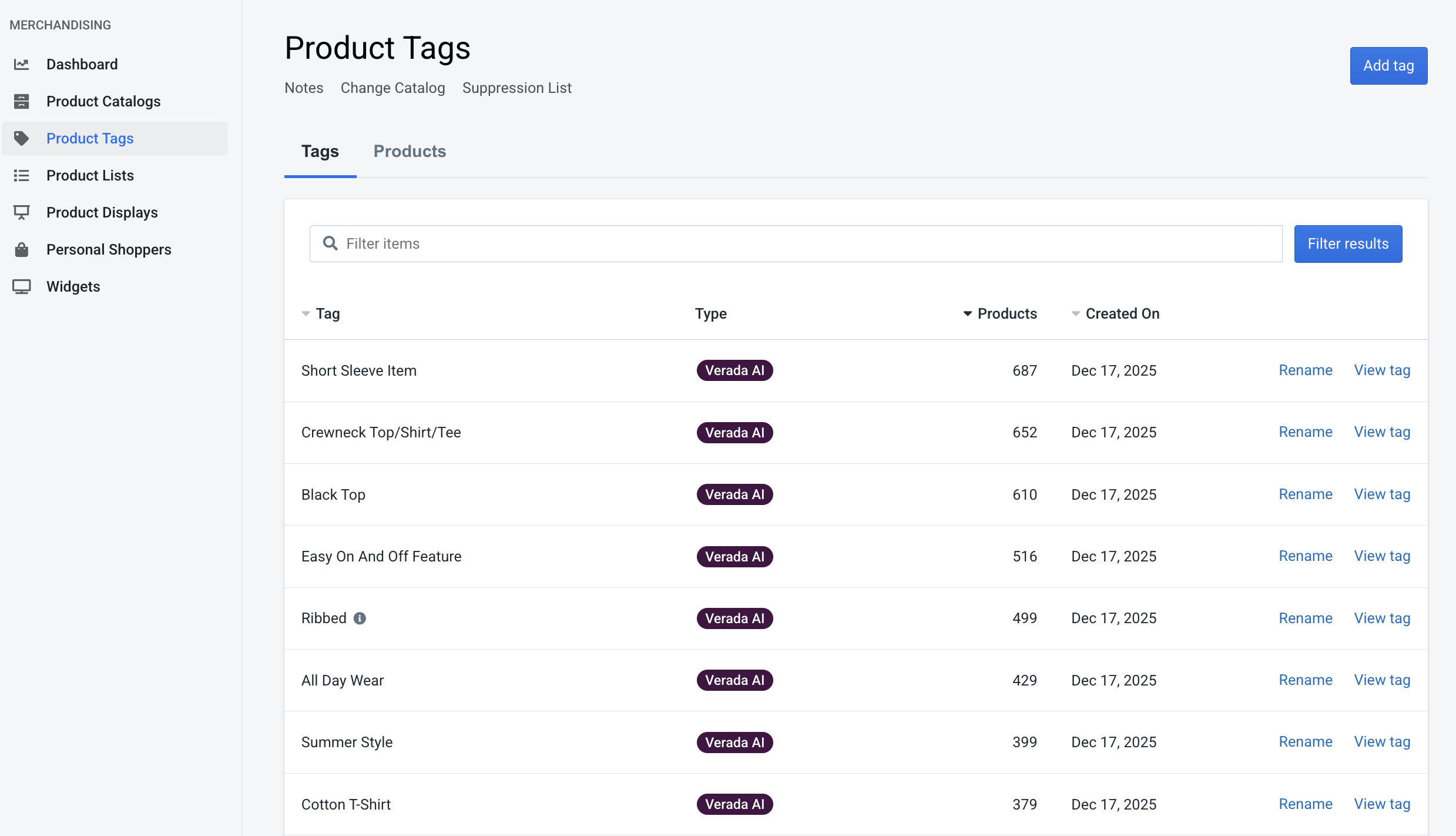Select the Tags tab
Image resolution: width=1456 pixels, height=836 pixels.
[x=320, y=152]
